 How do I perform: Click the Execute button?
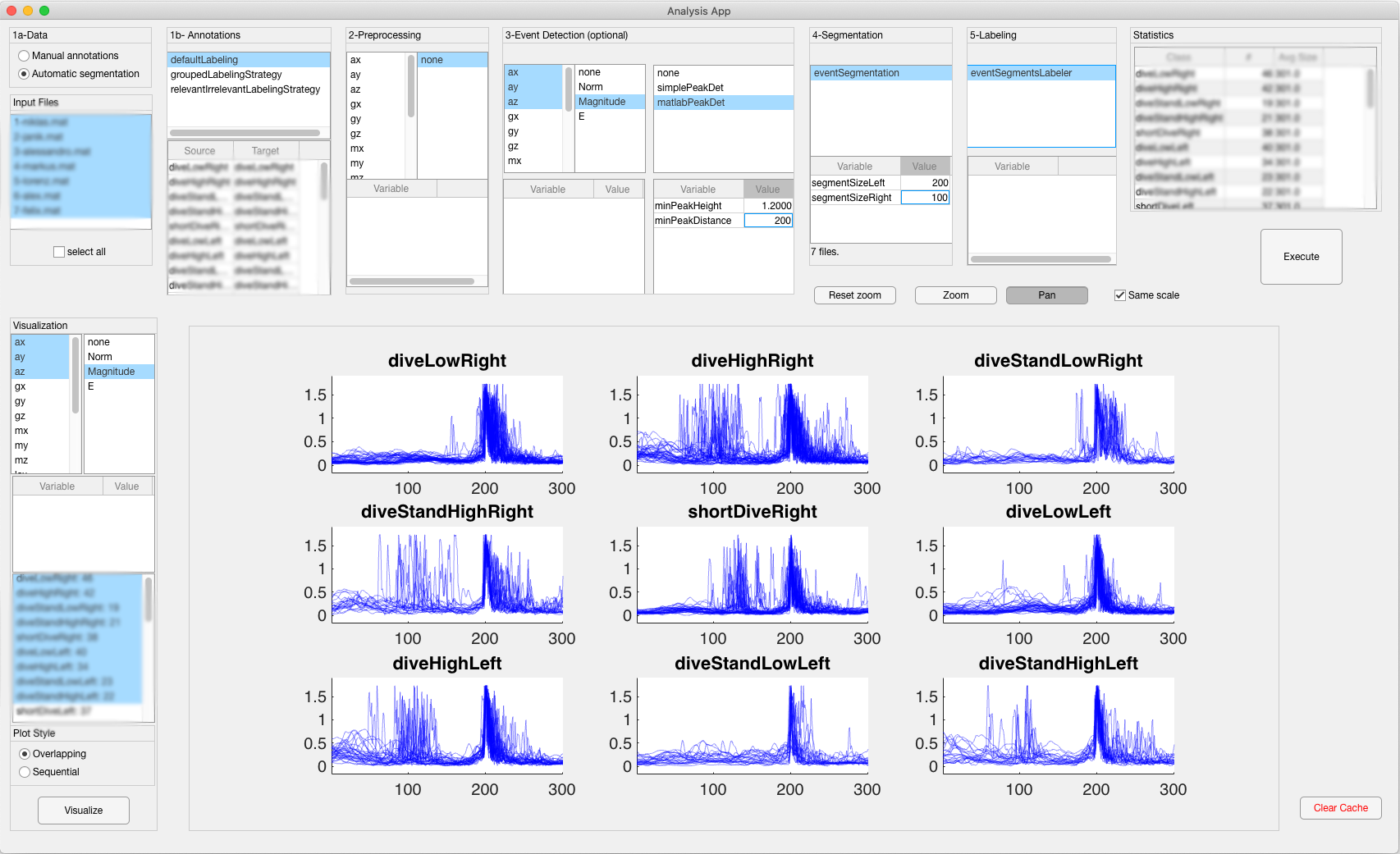coord(1301,257)
